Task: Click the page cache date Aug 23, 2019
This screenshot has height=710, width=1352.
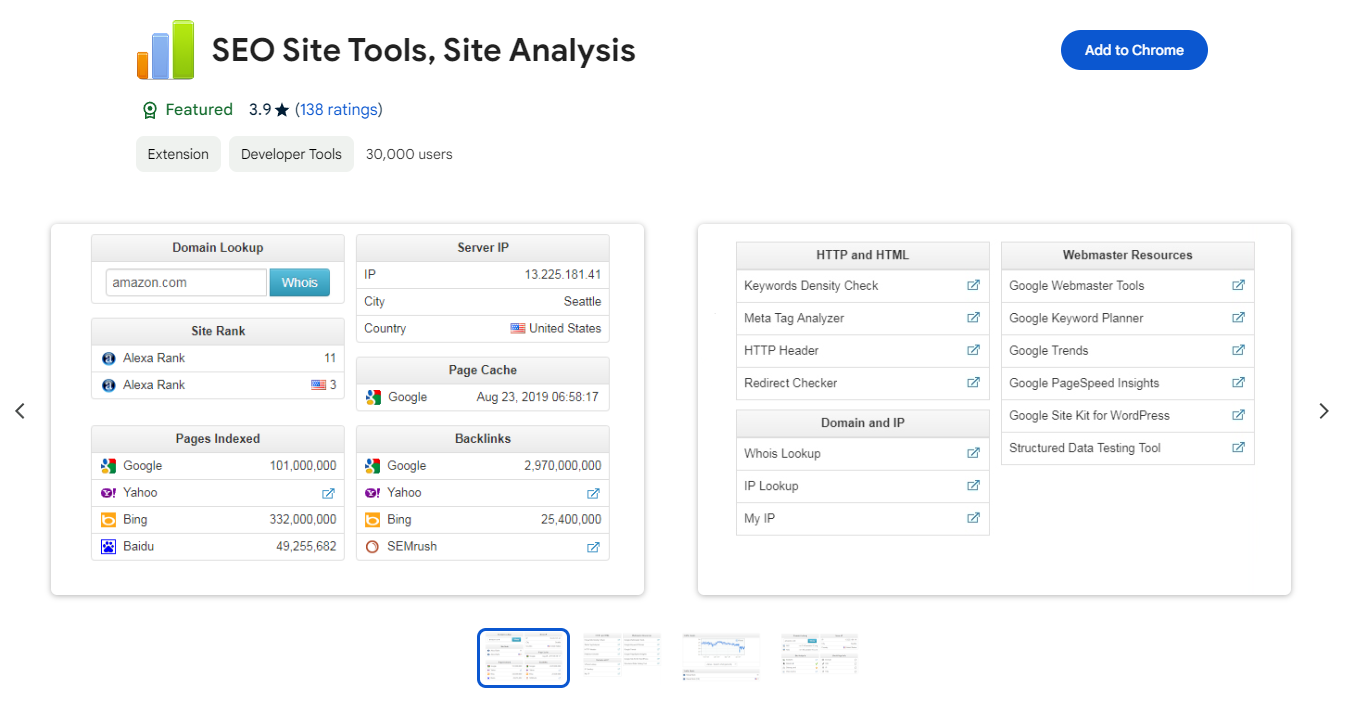Action: pyautogui.click(x=538, y=397)
